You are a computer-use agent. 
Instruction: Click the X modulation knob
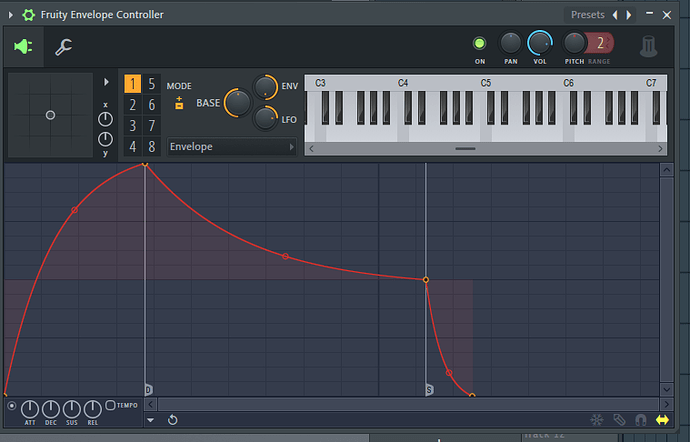[x=105, y=119]
